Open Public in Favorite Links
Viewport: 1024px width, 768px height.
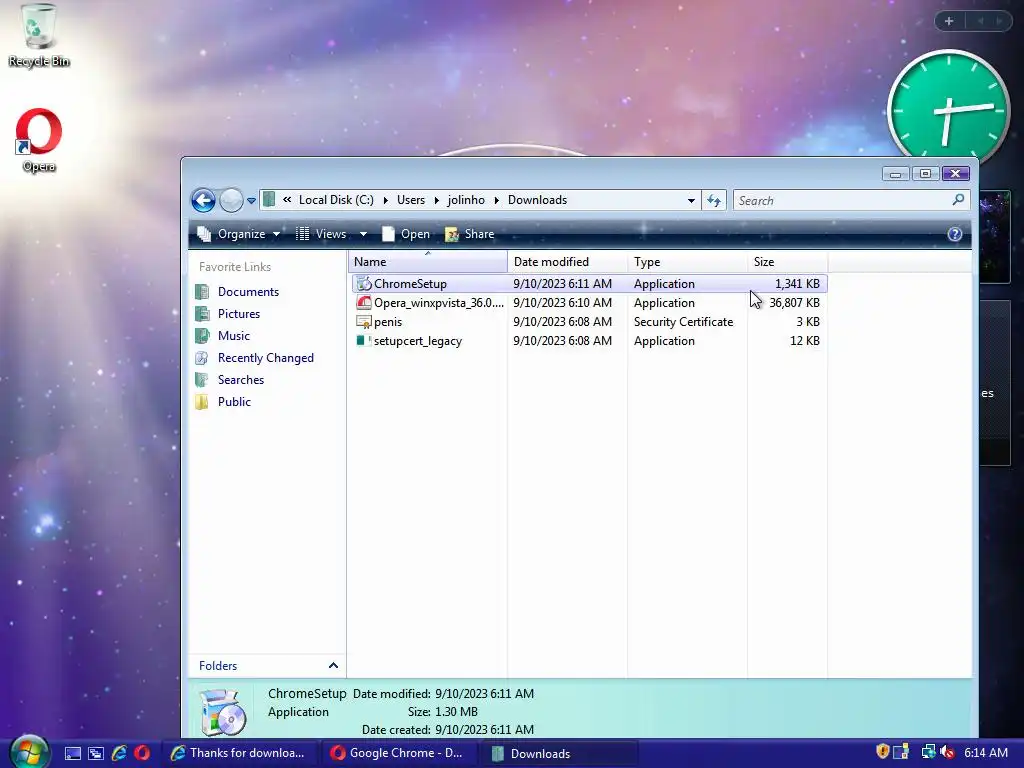(234, 402)
